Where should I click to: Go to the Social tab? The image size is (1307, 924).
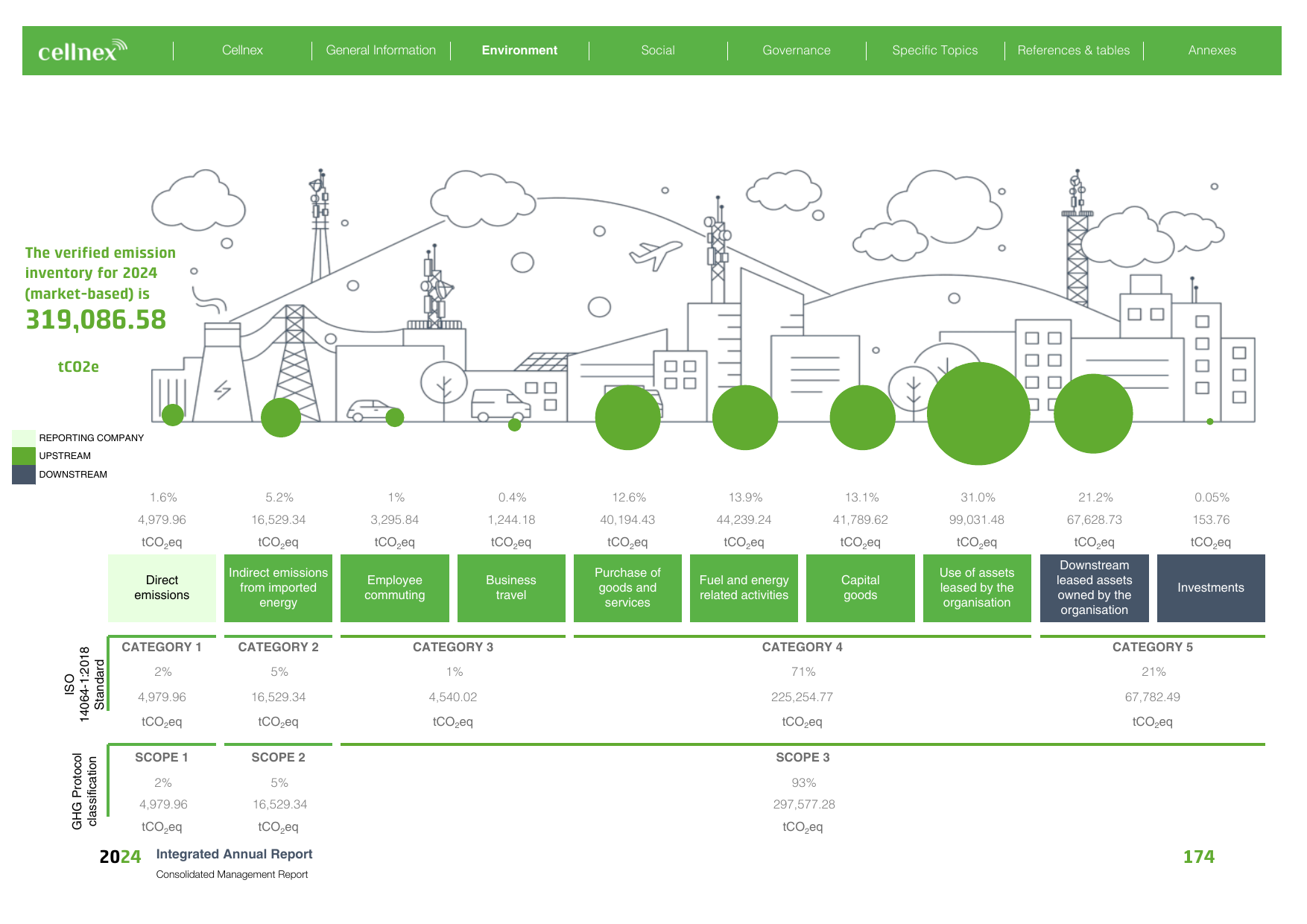(658, 50)
